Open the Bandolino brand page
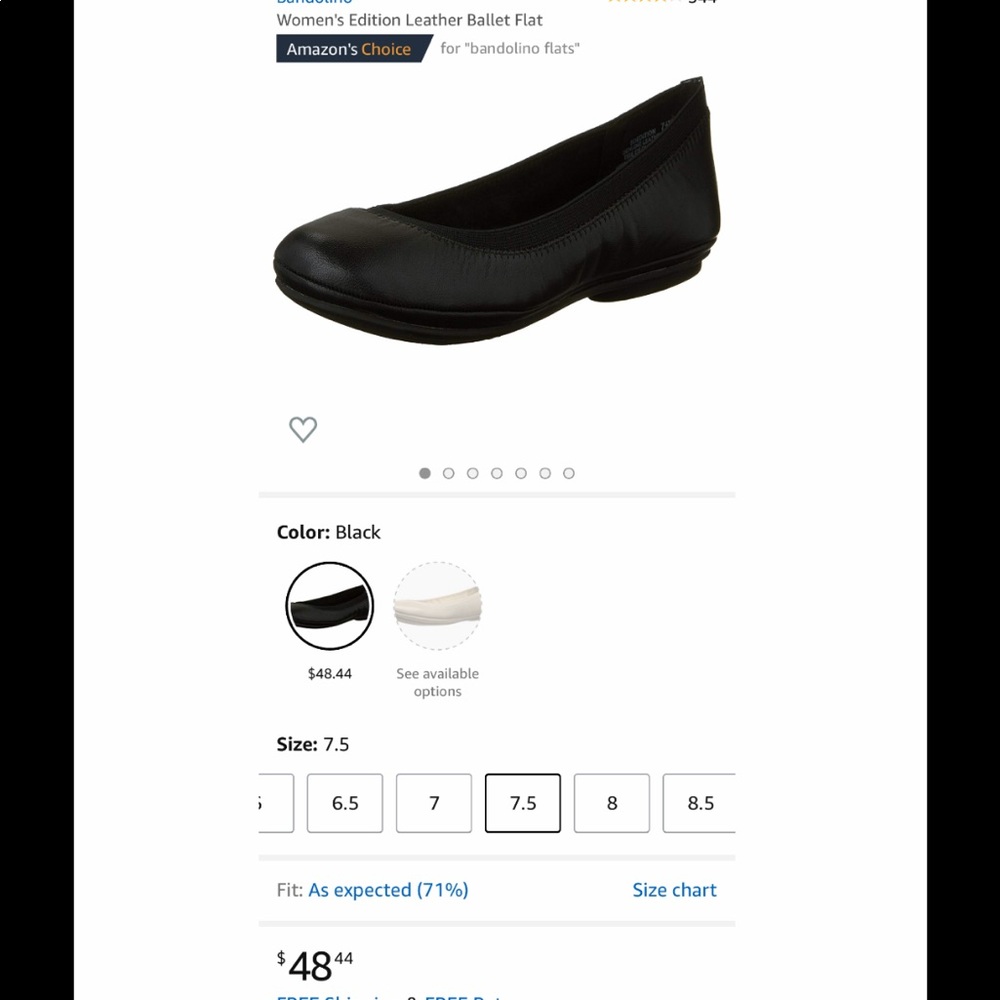This screenshot has width=1000, height=1000. tap(313, 3)
